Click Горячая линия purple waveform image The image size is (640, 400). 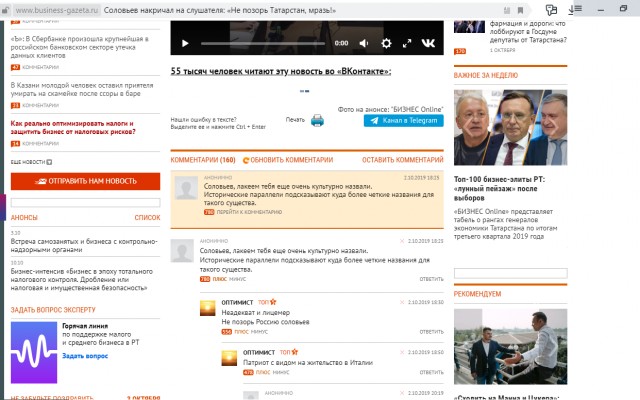point(34,353)
